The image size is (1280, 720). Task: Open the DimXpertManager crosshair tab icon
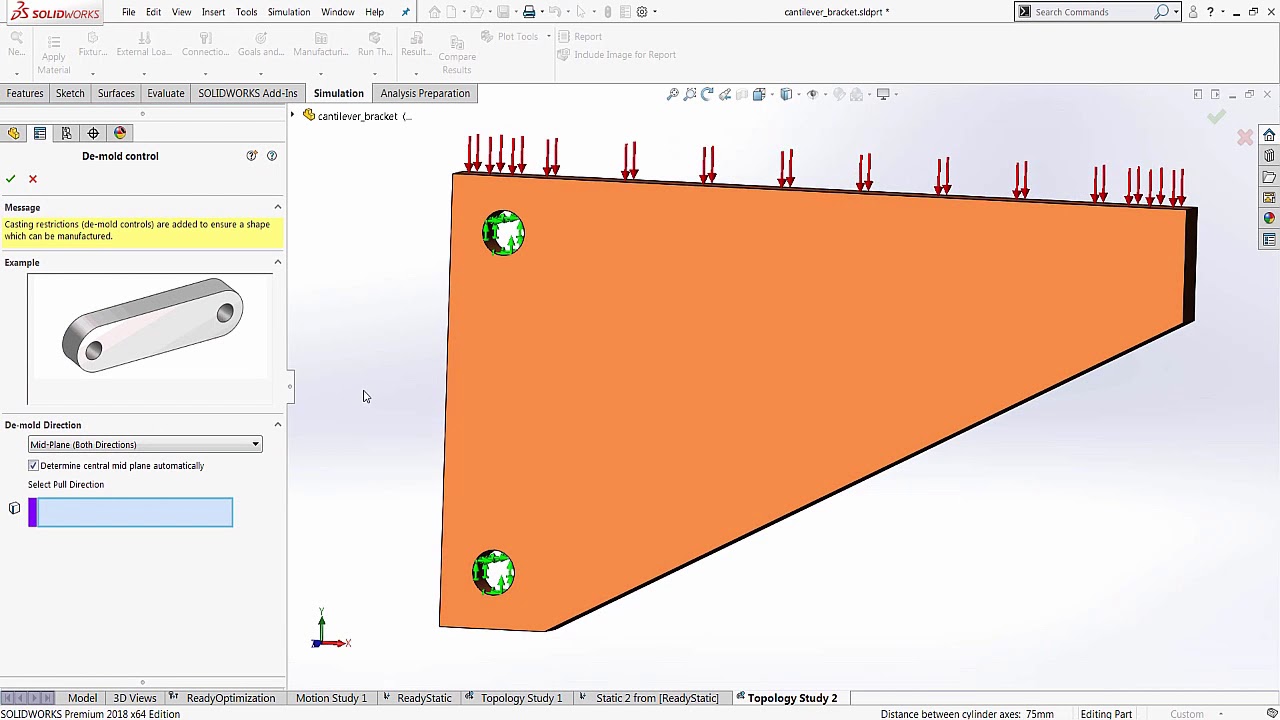point(93,133)
